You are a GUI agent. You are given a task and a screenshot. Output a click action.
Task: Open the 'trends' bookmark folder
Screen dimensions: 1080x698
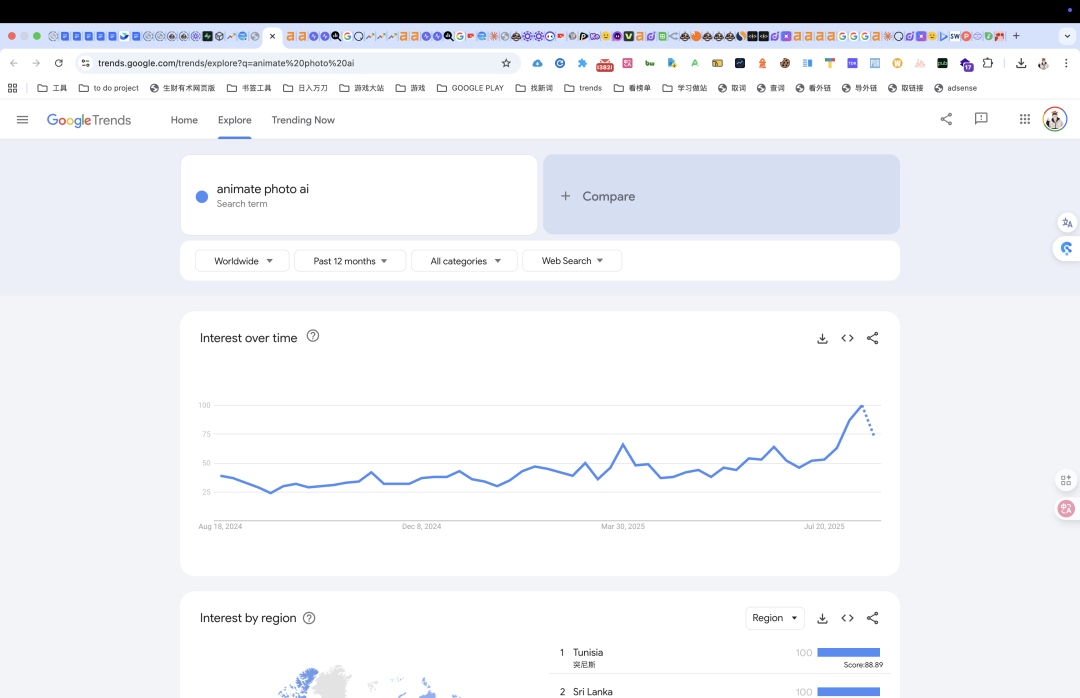click(583, 88)
